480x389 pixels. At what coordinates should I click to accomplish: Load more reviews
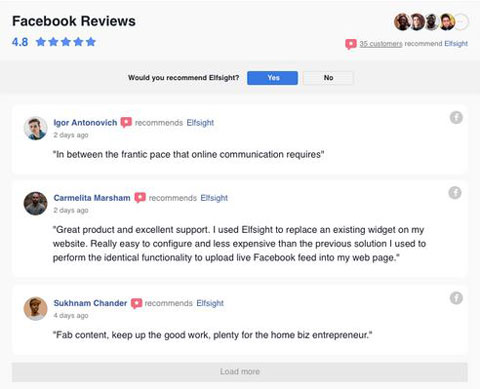click(x=240, y=372)
